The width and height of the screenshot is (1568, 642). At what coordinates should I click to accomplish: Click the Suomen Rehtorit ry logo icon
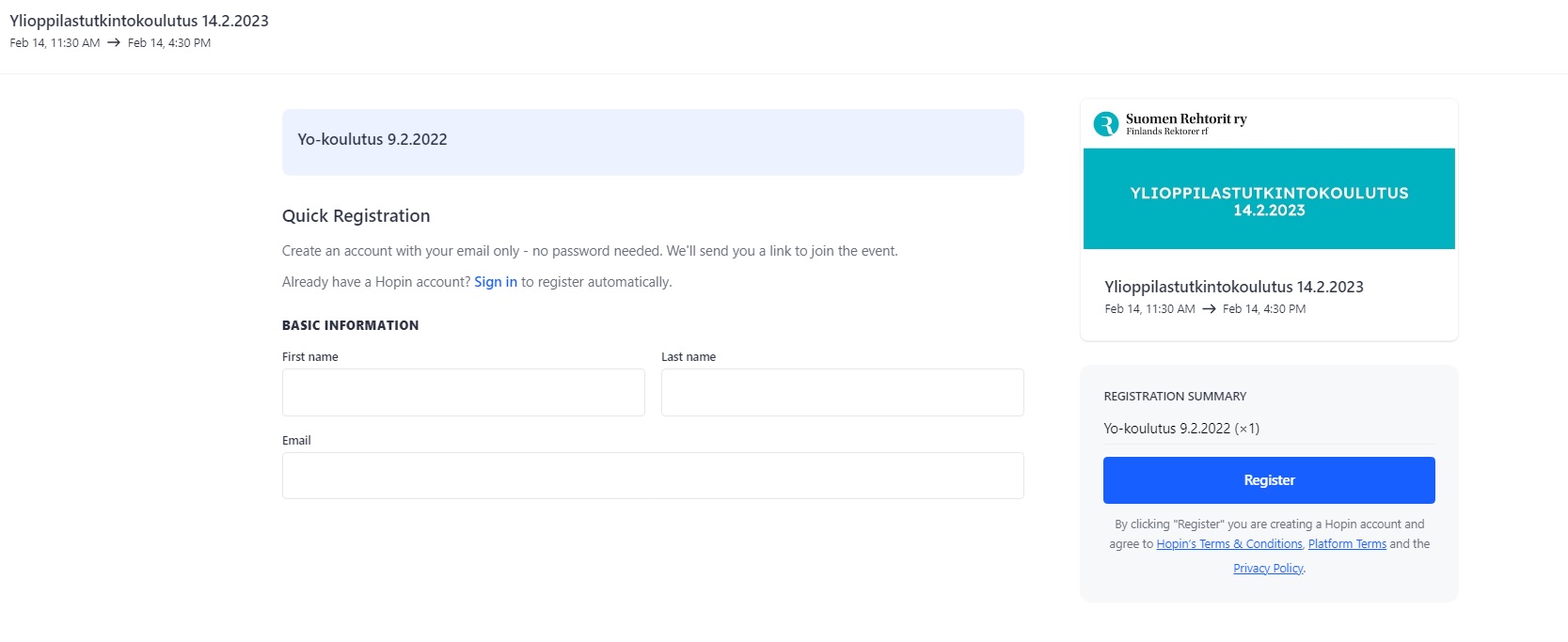point(1106,124)
